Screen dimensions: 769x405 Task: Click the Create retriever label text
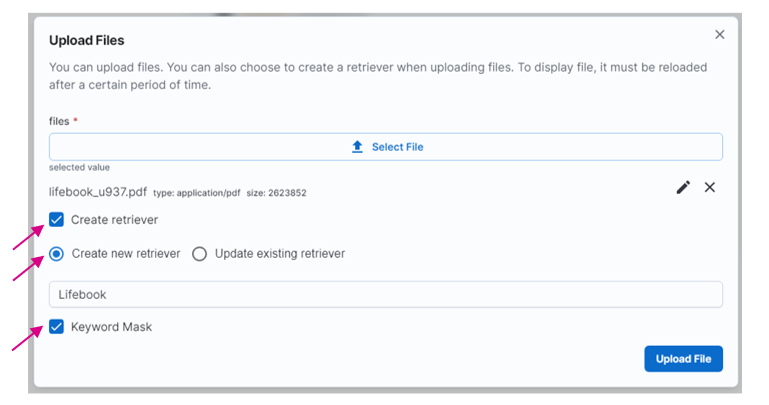click(114, 220)
